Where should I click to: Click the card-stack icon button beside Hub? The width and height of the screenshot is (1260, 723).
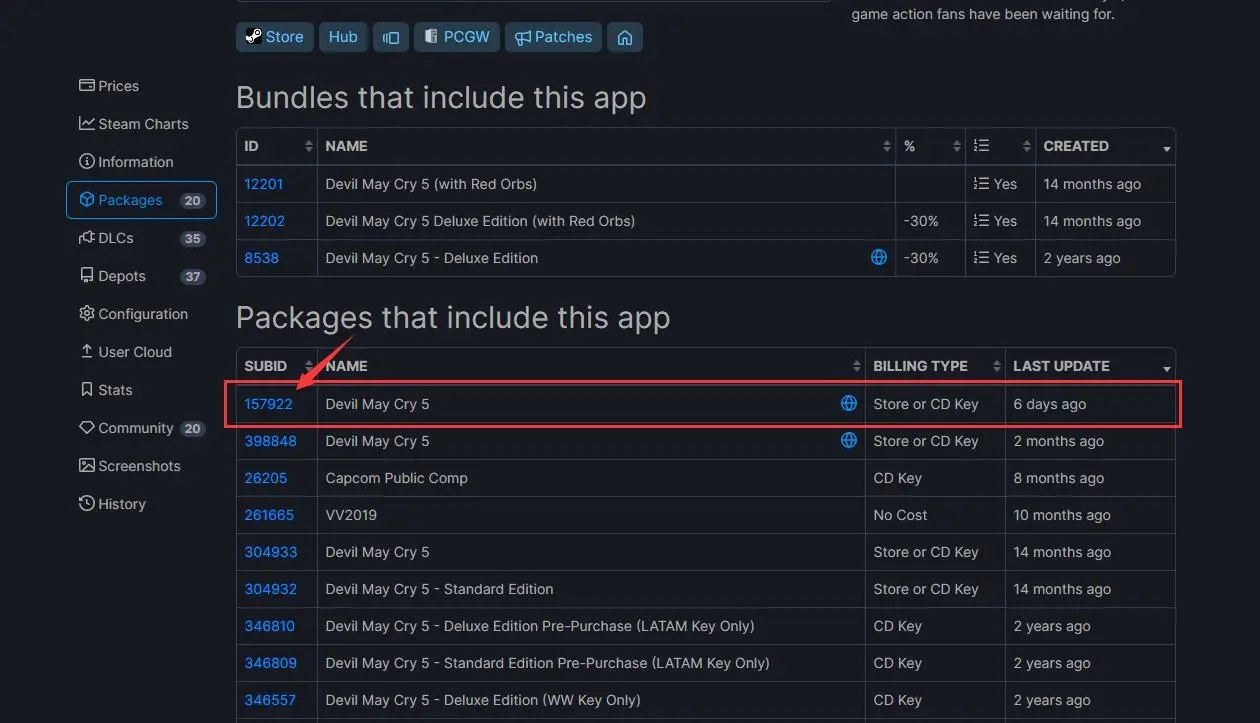pos(391,37)
